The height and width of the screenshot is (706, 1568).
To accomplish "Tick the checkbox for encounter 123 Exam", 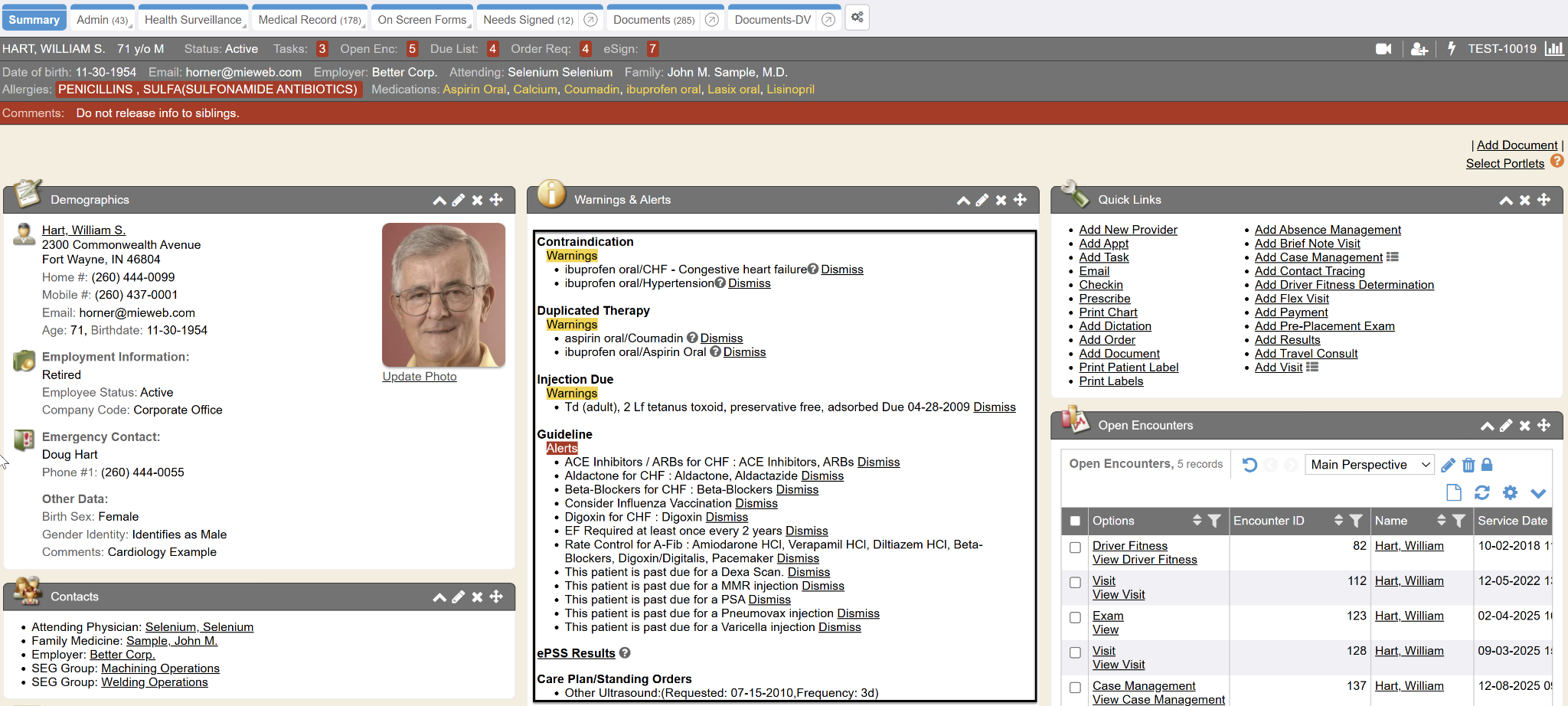I will pos(1075,617).
